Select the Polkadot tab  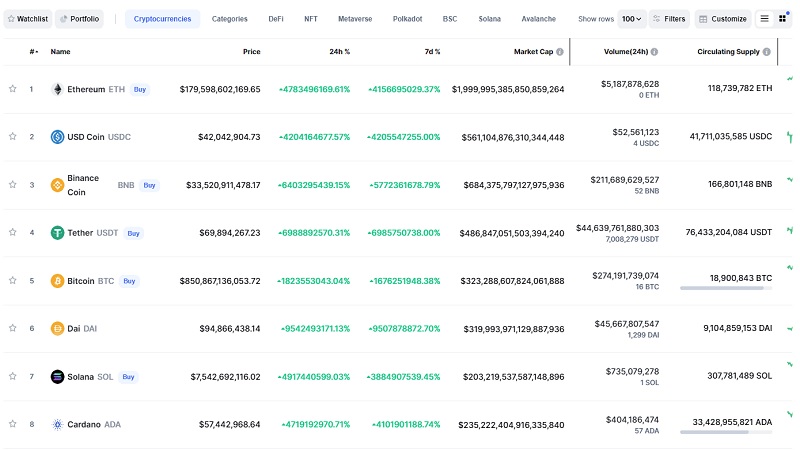click(408, 19)
